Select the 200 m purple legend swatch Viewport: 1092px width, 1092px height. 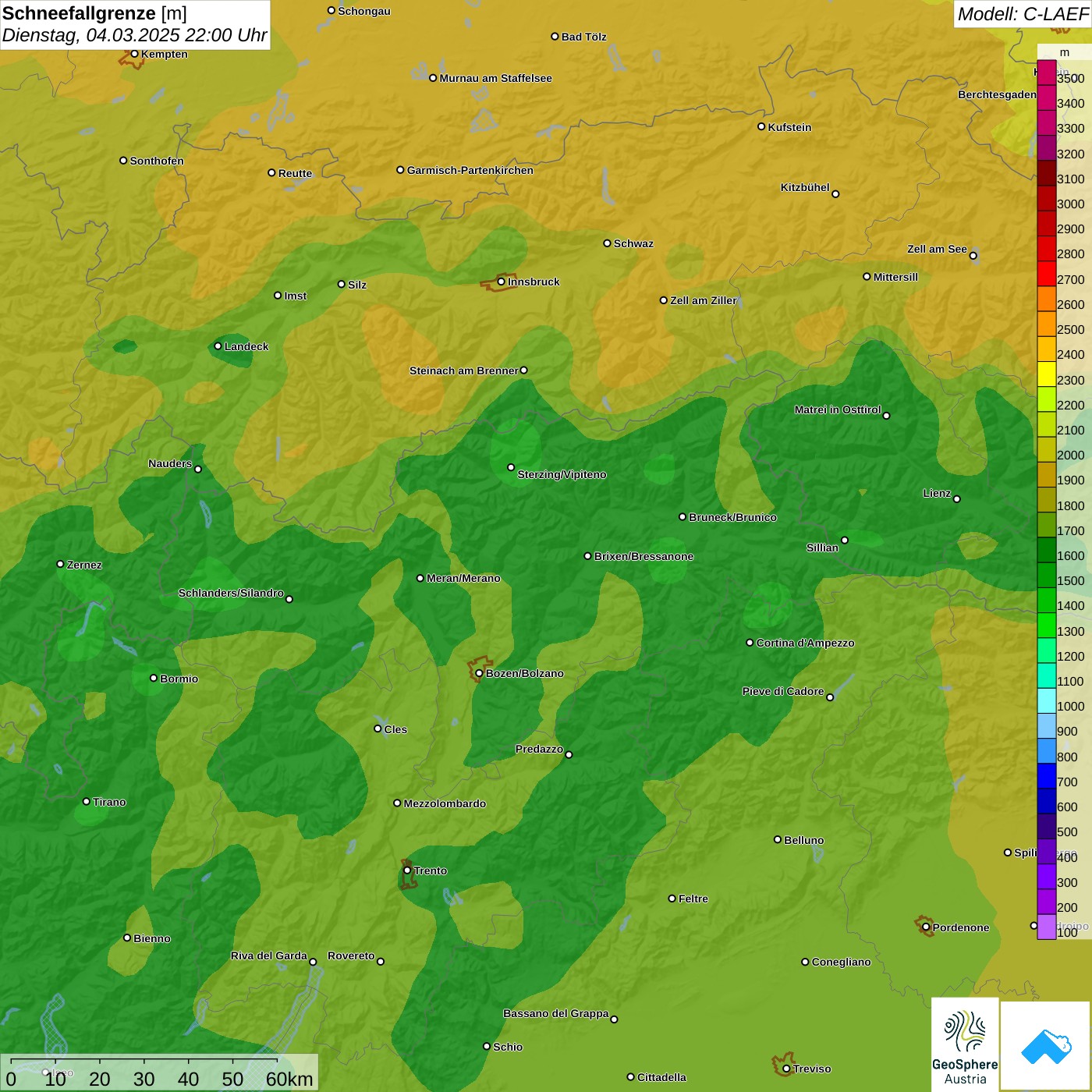click(1046, 902)
